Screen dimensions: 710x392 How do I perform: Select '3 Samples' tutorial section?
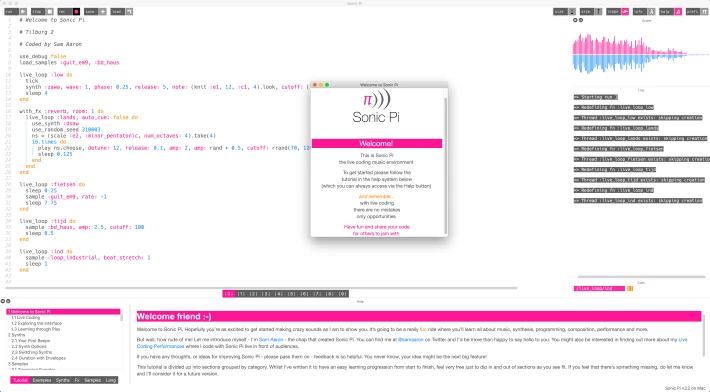coord(63,364)
